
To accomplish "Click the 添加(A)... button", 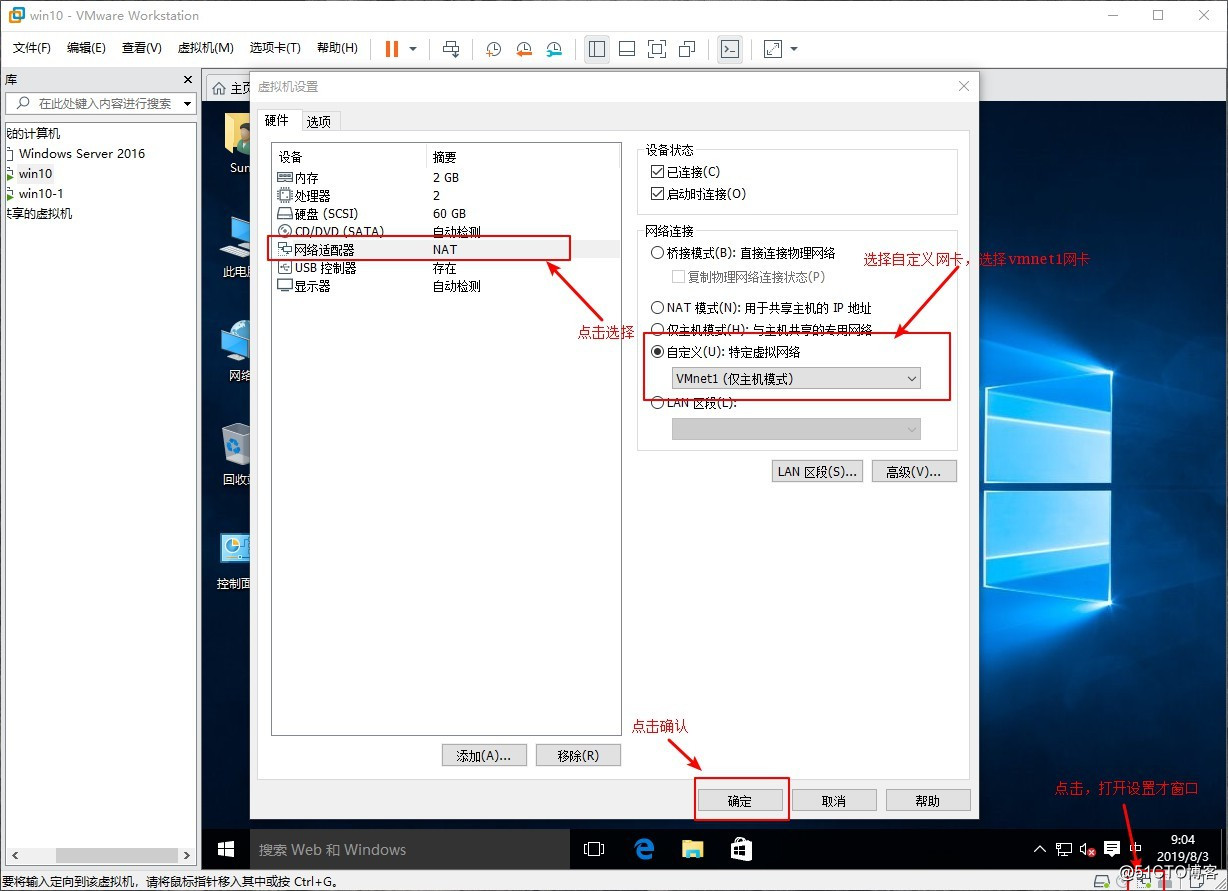I will click(484, 755).
